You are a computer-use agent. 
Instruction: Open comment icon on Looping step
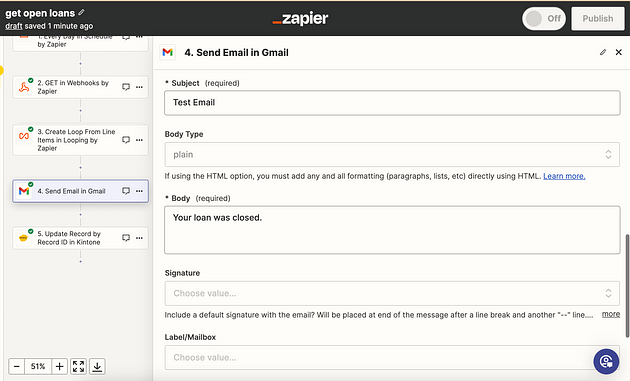coord(126,140)
